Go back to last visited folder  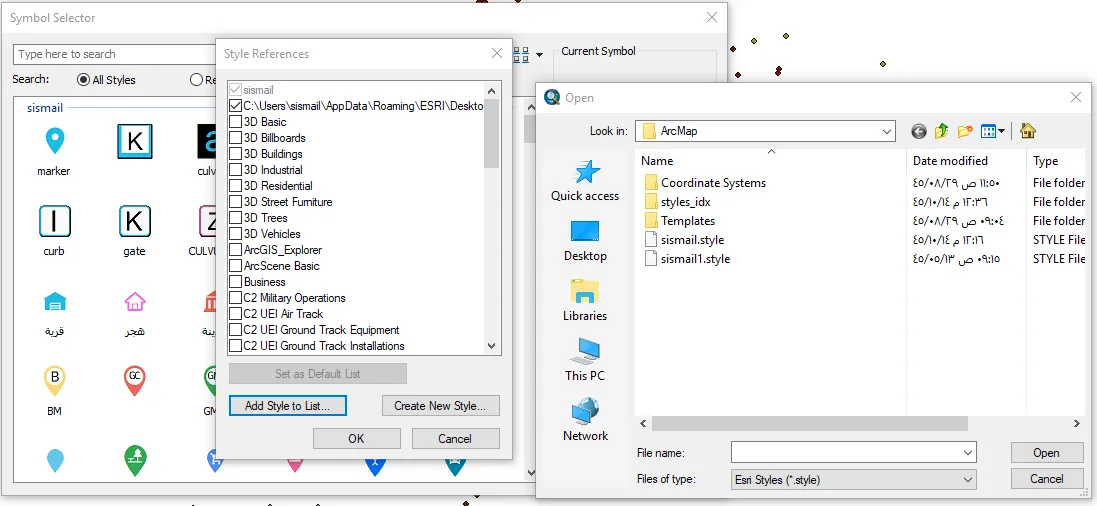918,131
